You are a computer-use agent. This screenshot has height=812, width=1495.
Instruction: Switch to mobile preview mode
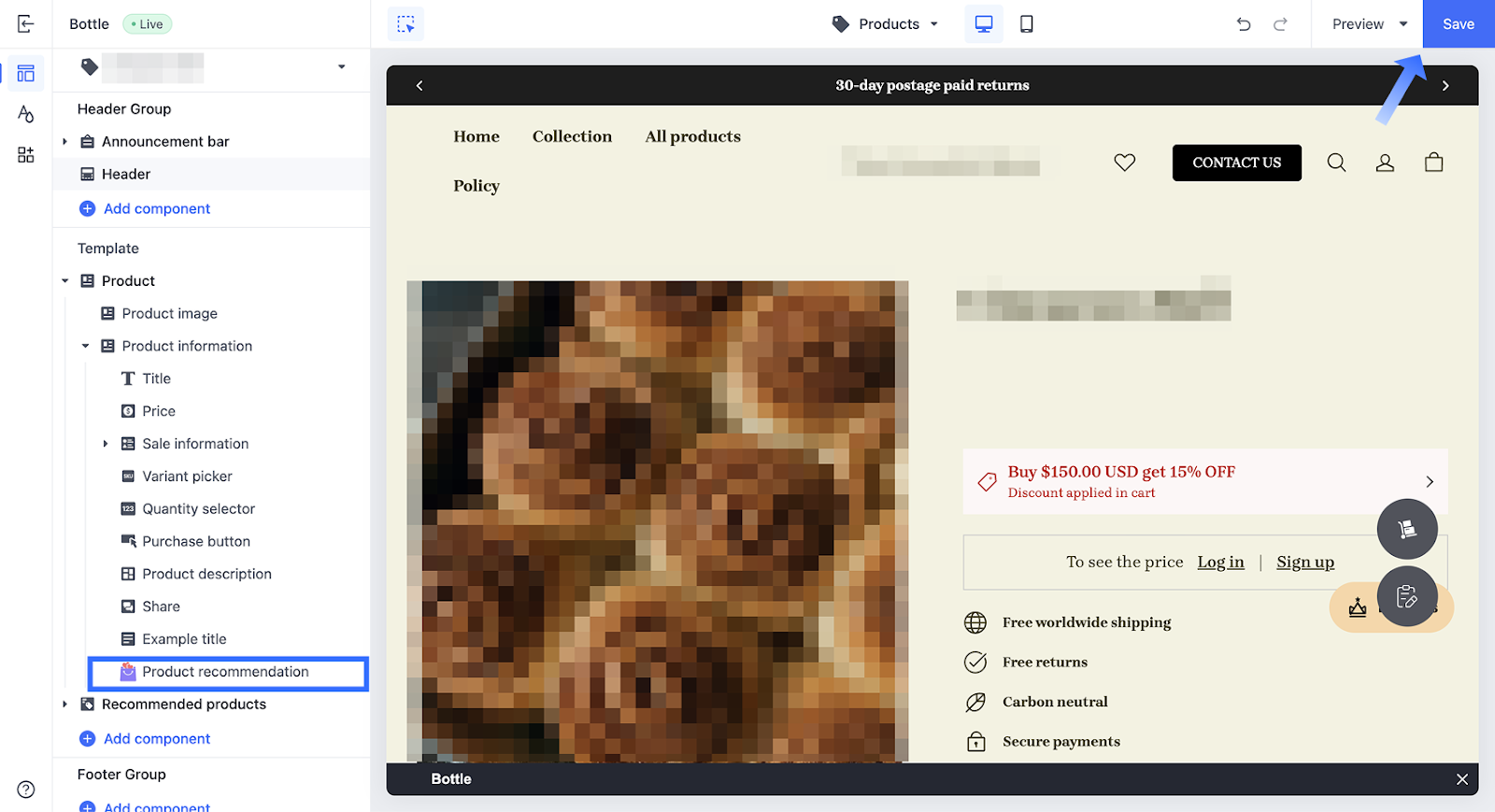[1026, 24]
